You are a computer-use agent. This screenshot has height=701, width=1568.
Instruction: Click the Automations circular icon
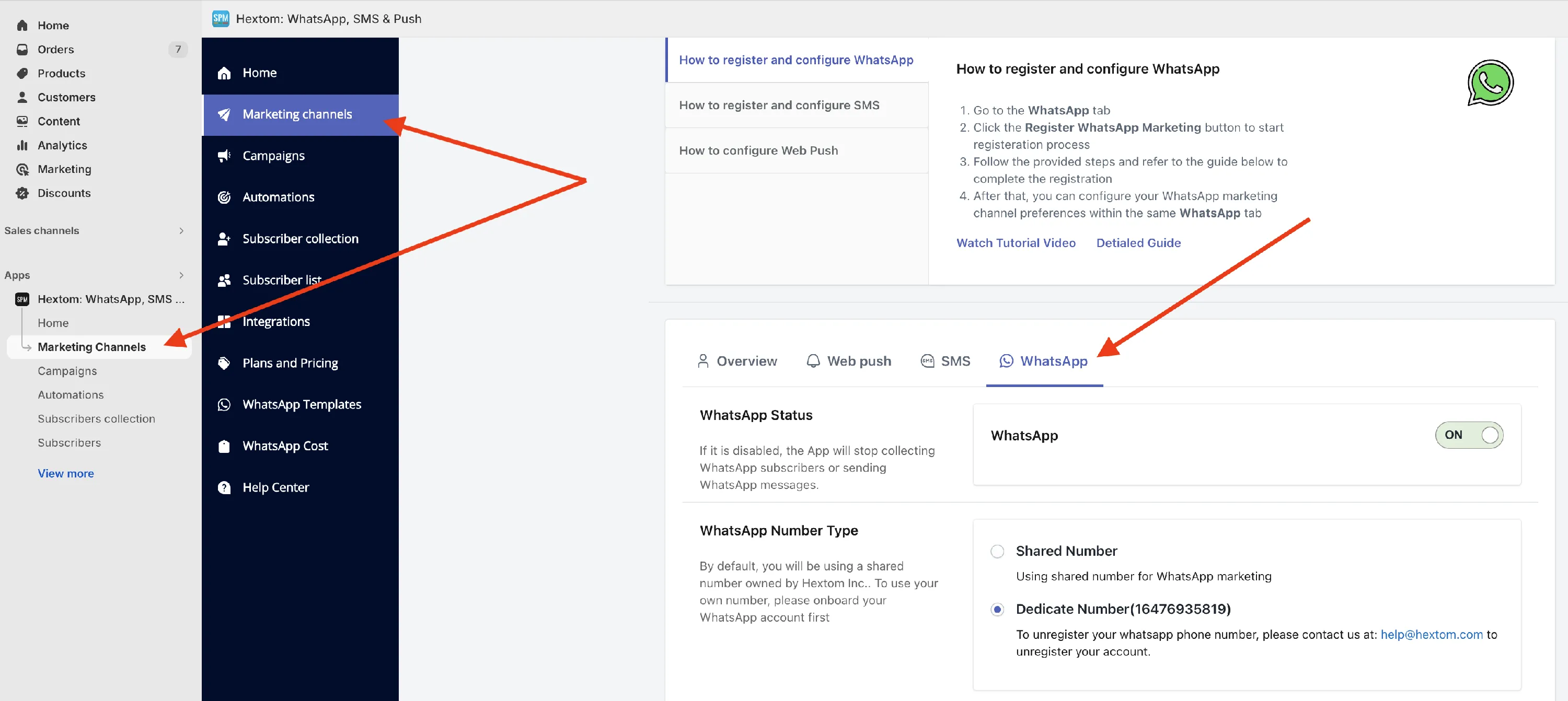pyautogui.click(x=224, y=197)
